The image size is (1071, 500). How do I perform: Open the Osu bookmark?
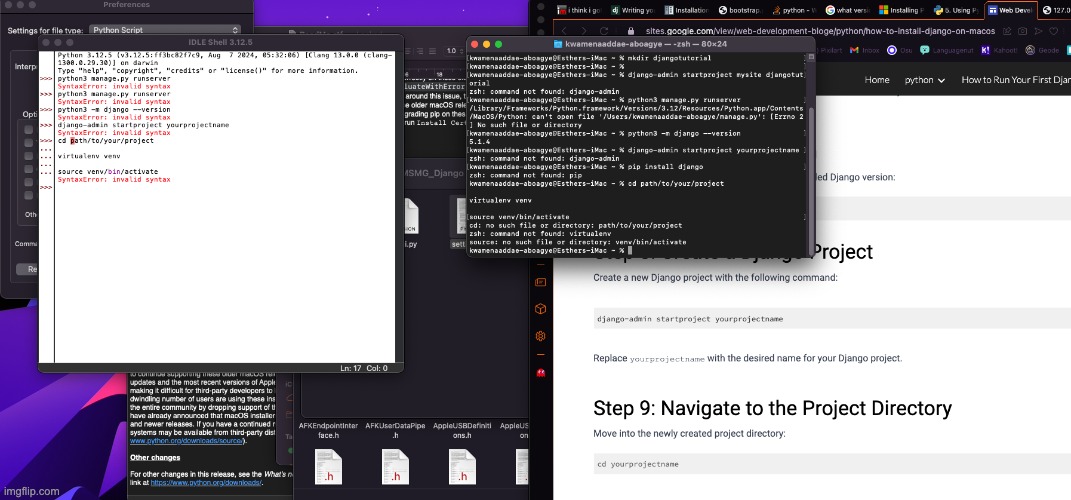tap(898, 51)
